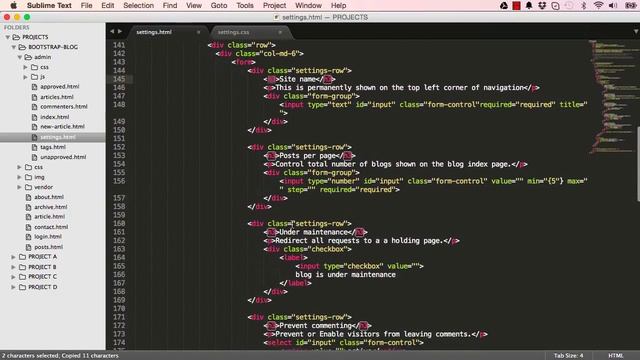The width and height of the screenshot is (640, 360).
Task: Collapse the BOOTSTRAP-BLOG folder
Action: [13, 47]
